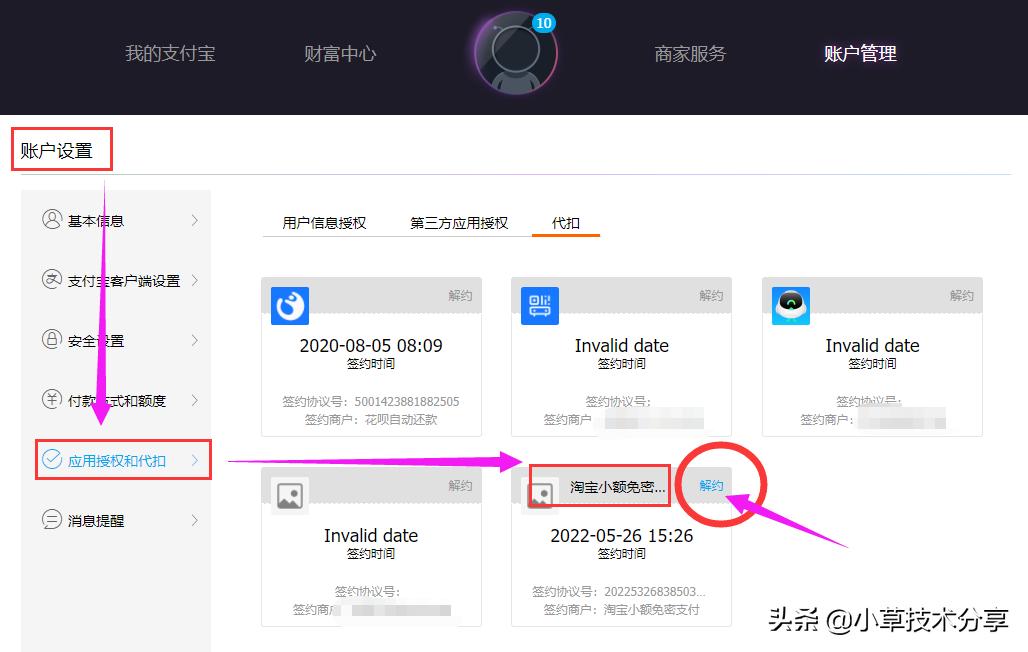1028x652 pixels.
Task: Click the 消息提醒 message icon
Action: (x=53, y=519)
